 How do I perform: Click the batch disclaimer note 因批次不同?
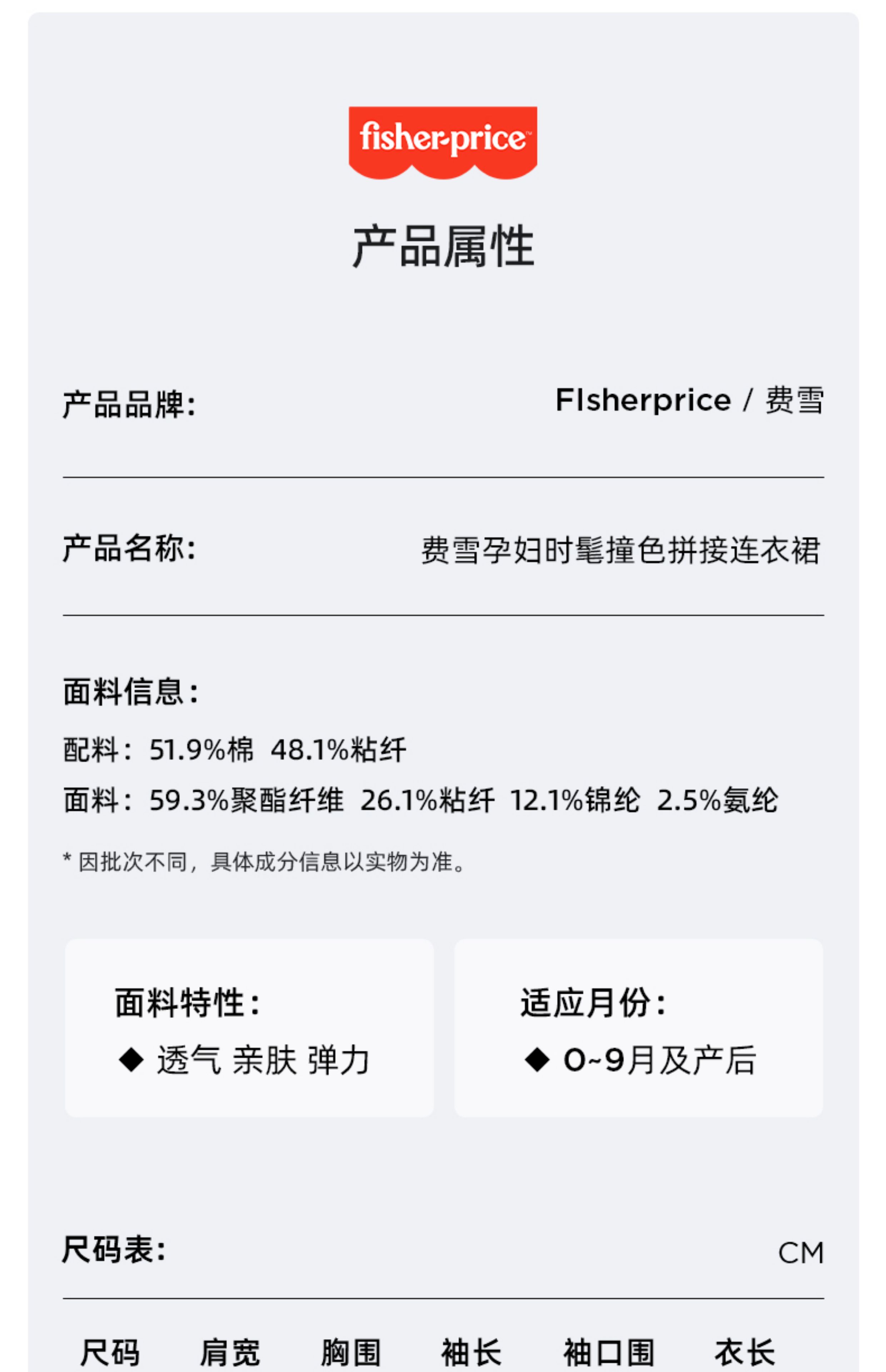264,862
